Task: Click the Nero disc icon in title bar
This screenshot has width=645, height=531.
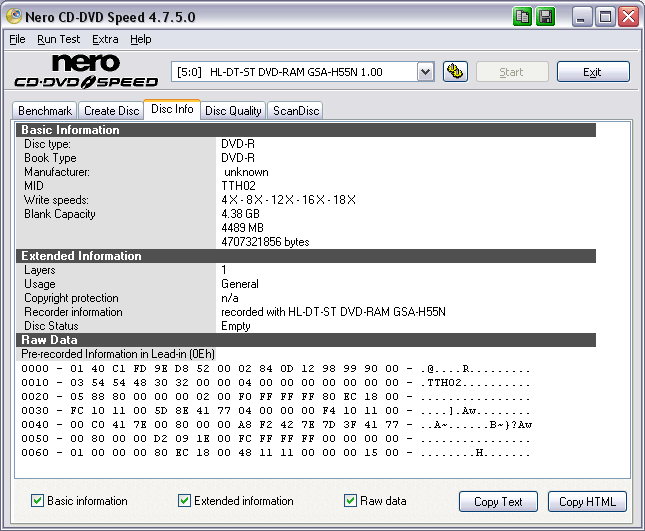Action: 14,16
